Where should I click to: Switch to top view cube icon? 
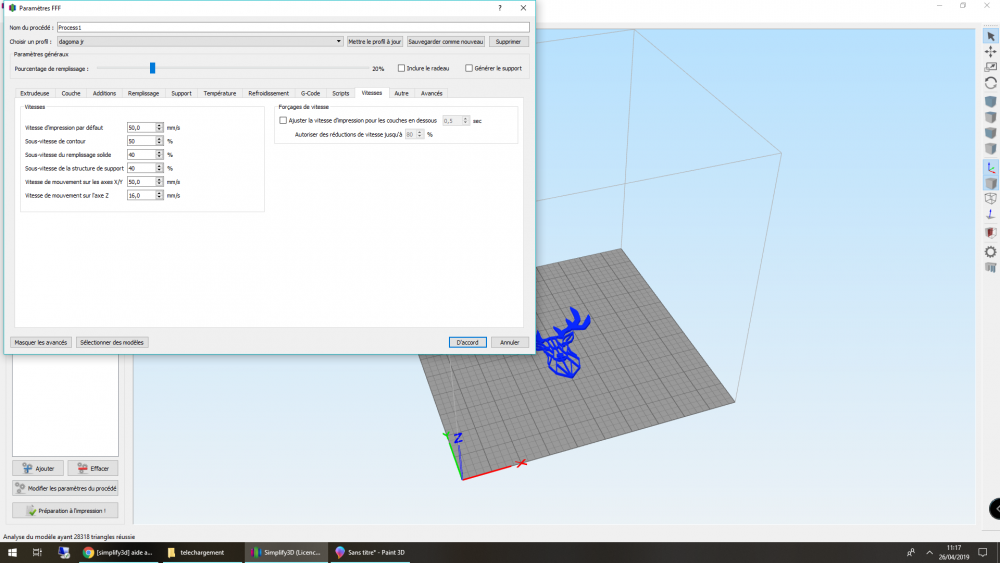990,117
